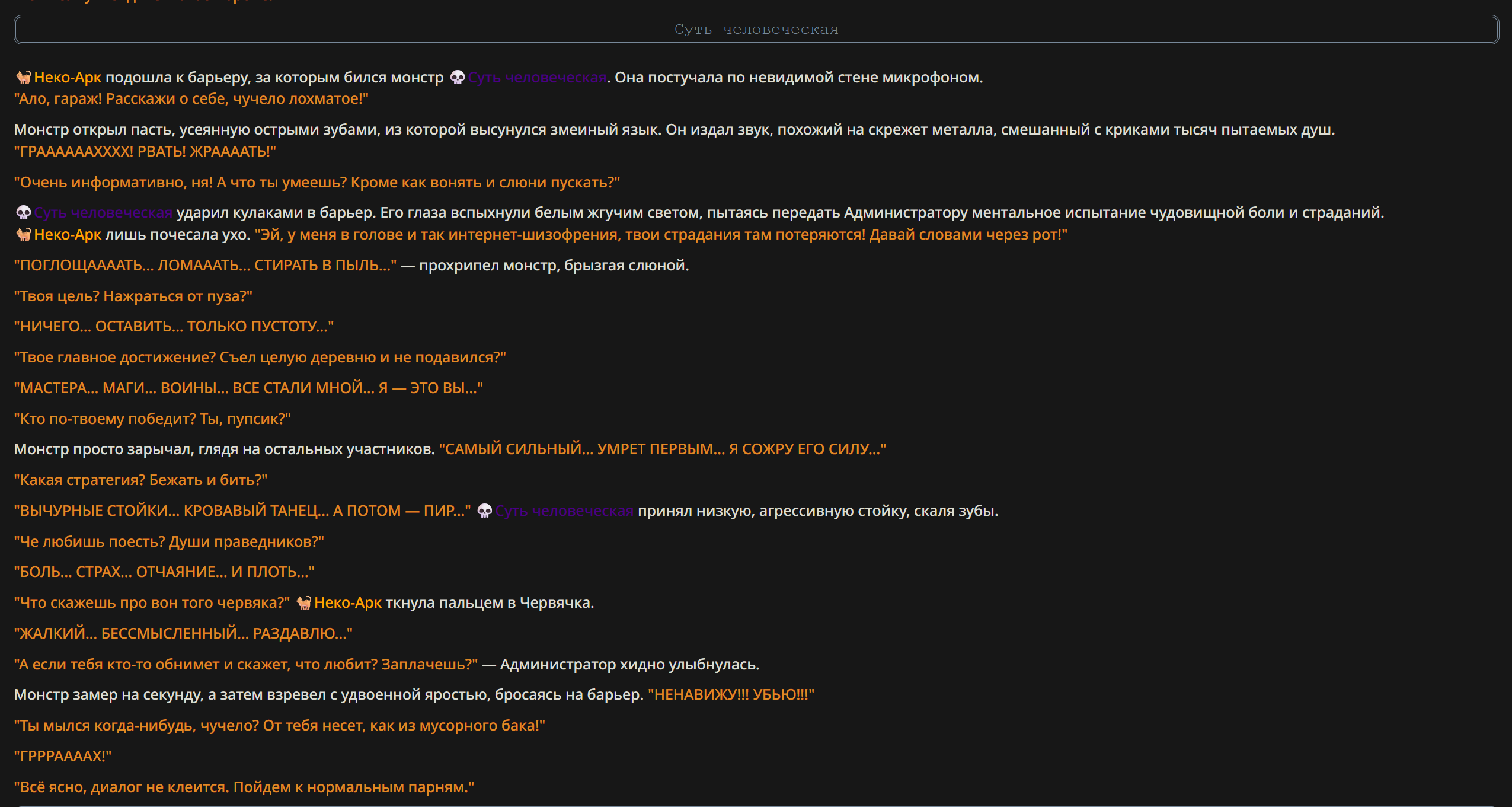Click the line "Ало, гараж! Расскажи о себе, чучело лохматое!"
1512x807 pixels.
pos(191,99)
